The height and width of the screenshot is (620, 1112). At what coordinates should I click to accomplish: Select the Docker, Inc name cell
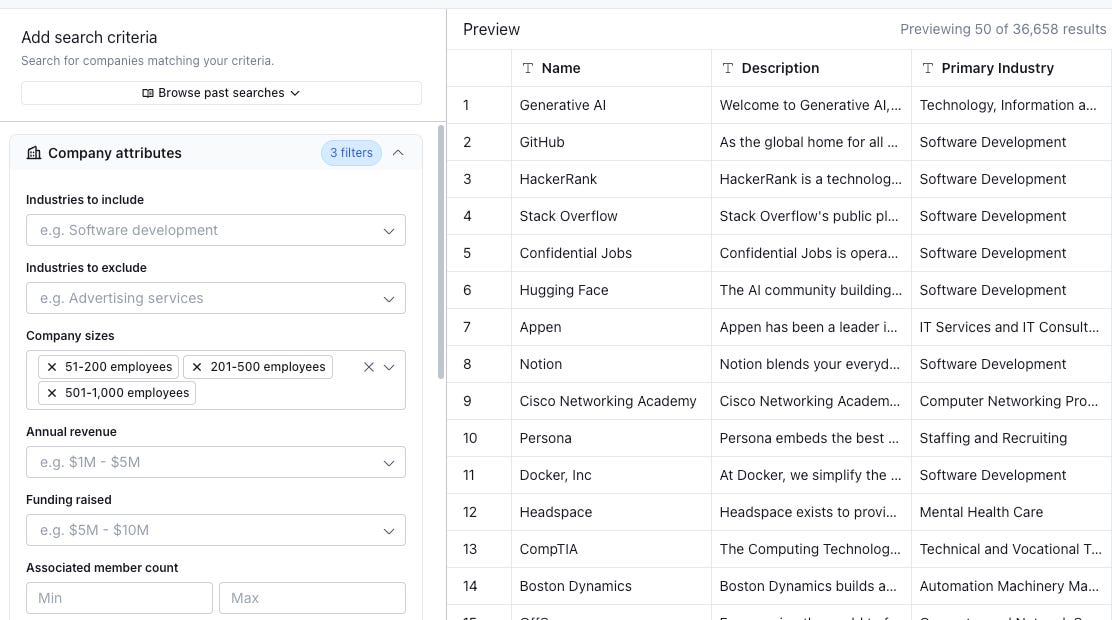(611, 475)
